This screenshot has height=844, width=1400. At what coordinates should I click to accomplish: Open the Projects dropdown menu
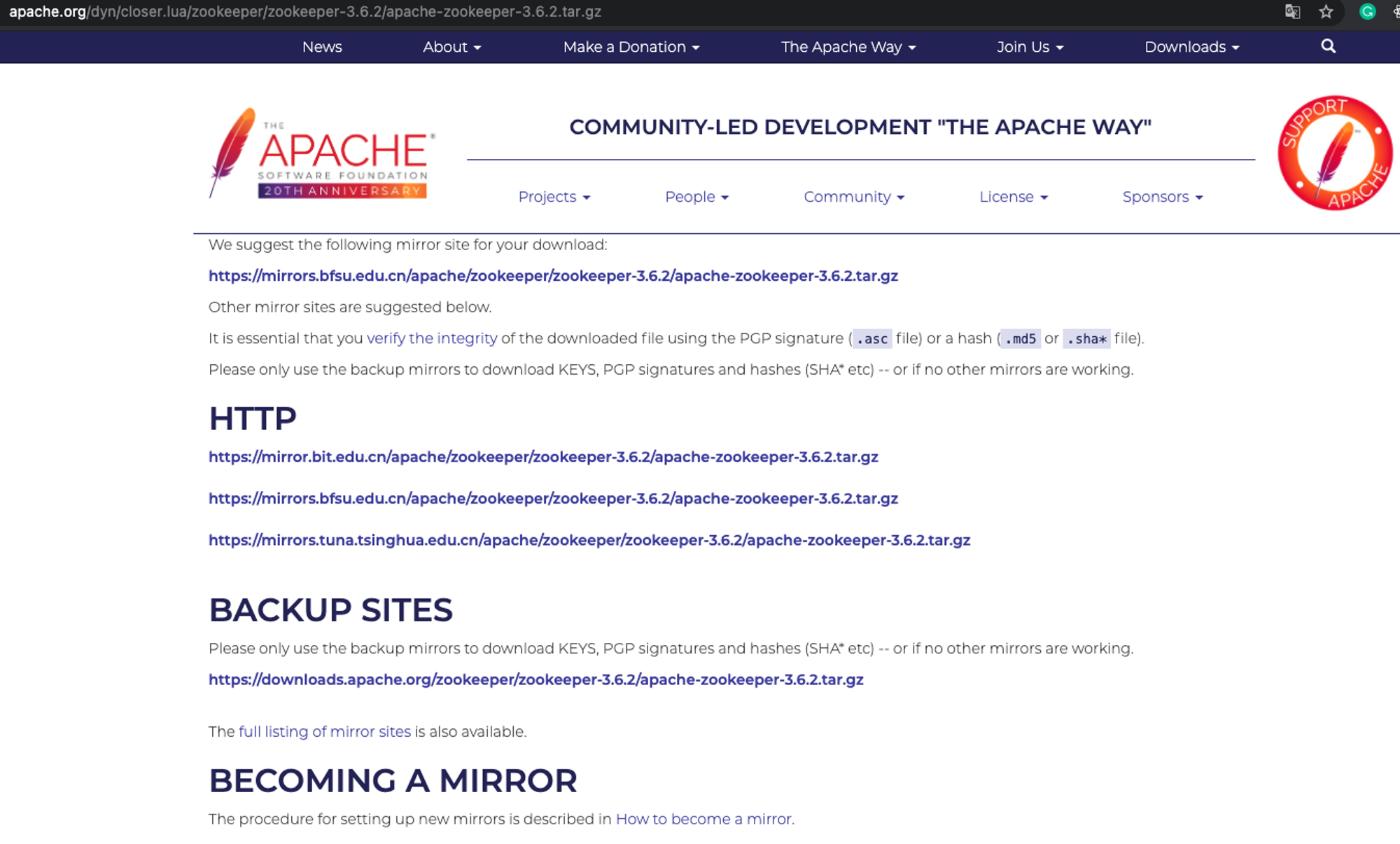554,197
